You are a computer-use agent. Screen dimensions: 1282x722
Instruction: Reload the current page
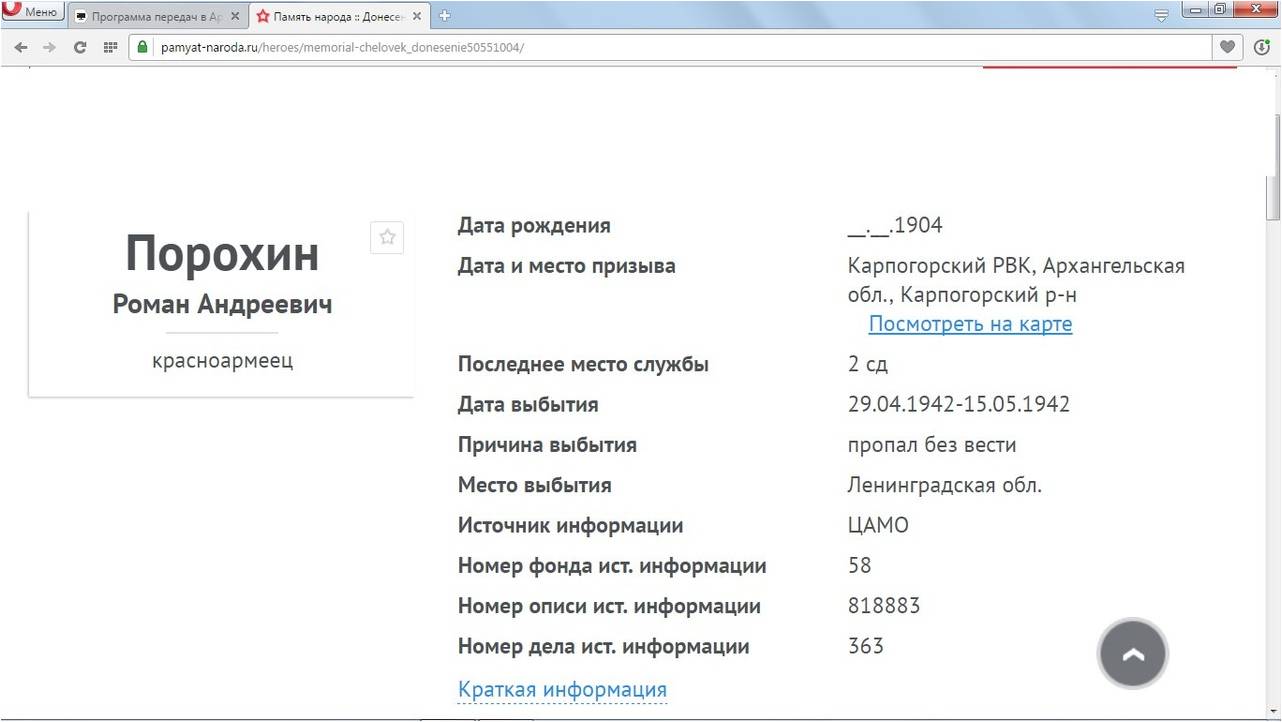tap(80, 47)
